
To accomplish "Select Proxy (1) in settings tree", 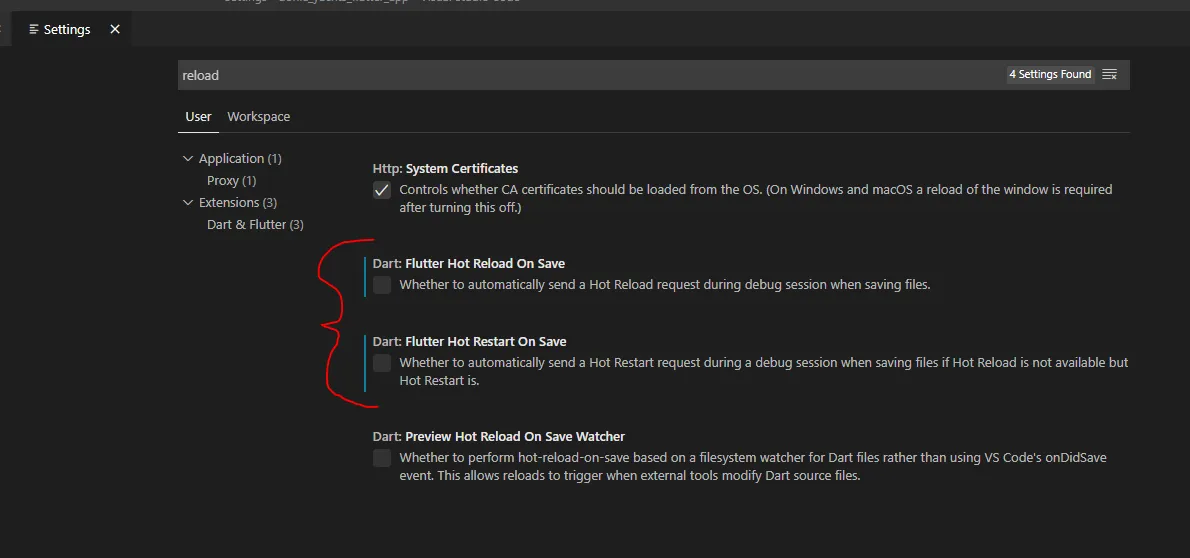I will (231, 181).
